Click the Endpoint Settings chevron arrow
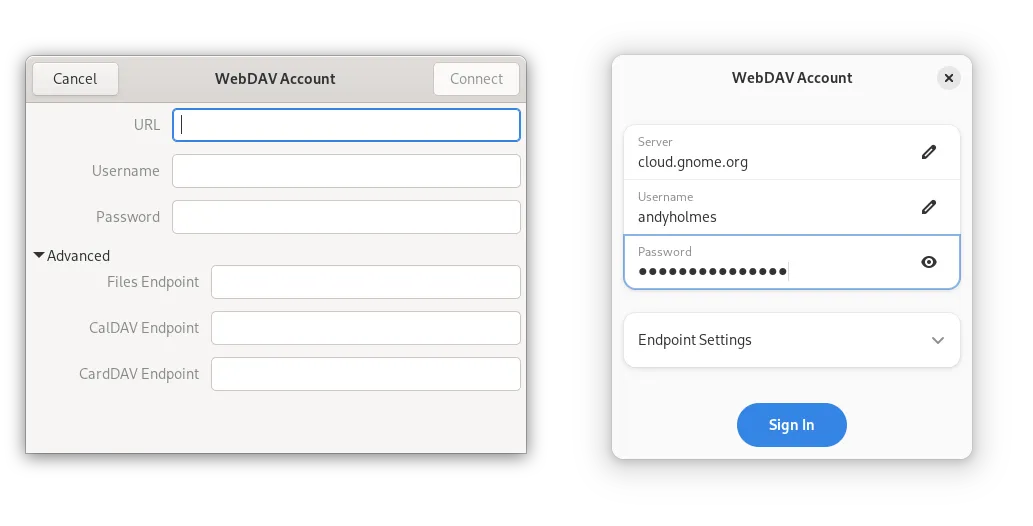The height and width of the screenshot is (526, 1033). [937, 340]
